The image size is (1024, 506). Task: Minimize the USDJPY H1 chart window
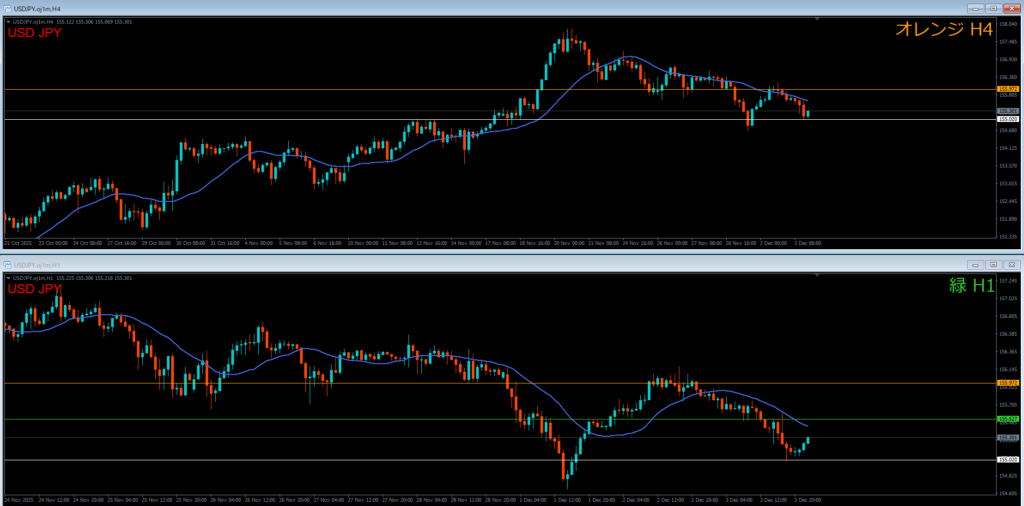pyautogui.click(x=974, y=264)
